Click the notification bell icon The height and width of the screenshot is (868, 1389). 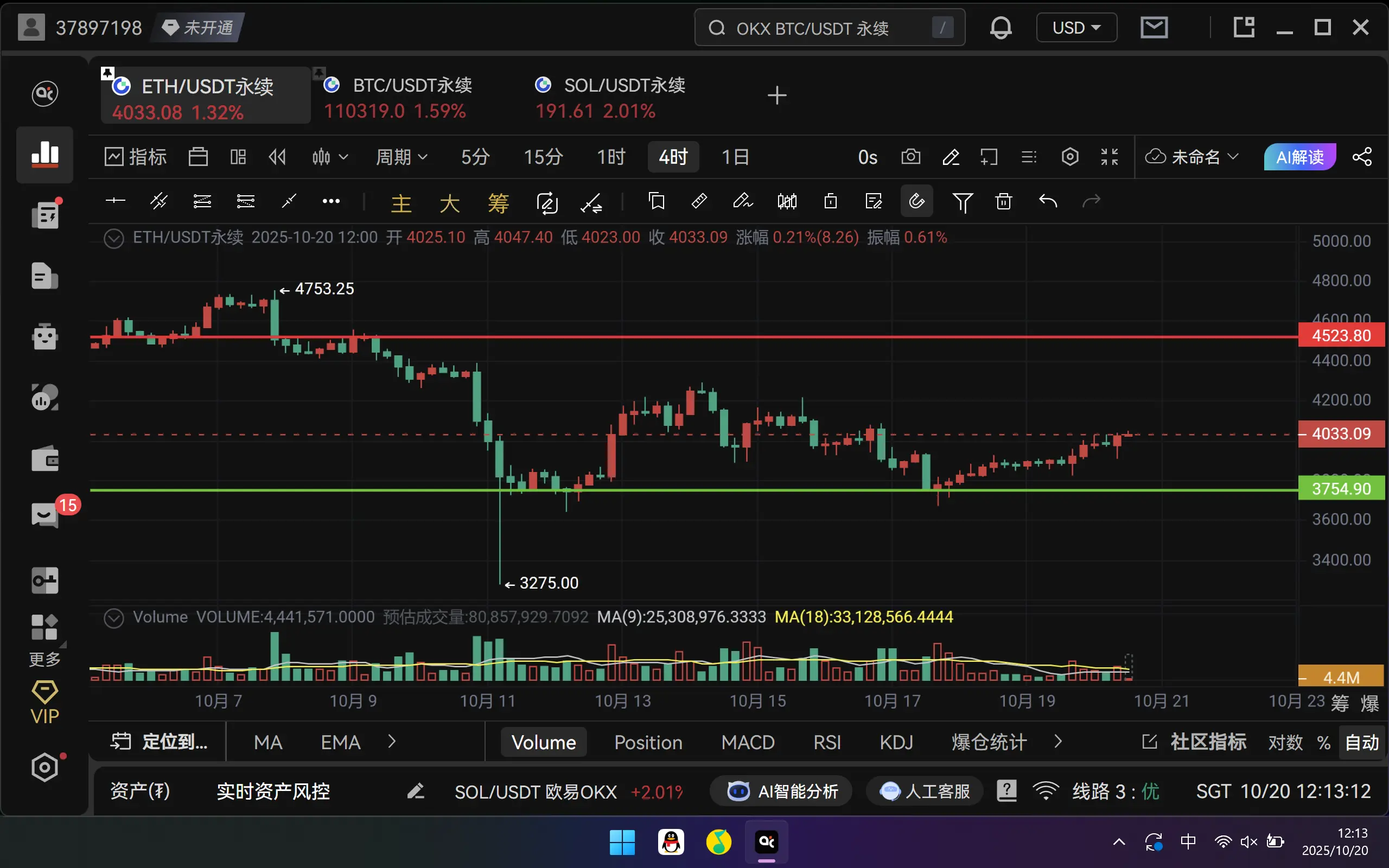pos(1001,28)
